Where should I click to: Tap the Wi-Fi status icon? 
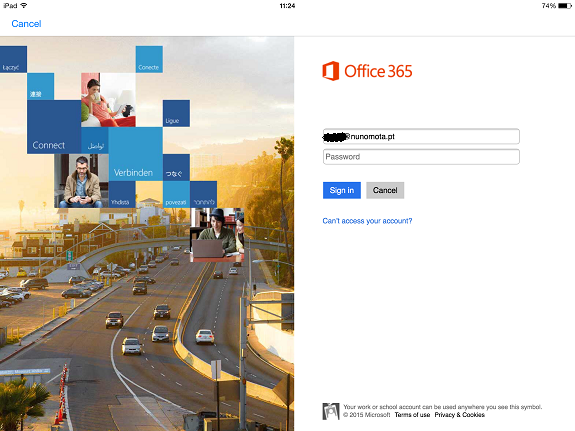coord(24,6)
